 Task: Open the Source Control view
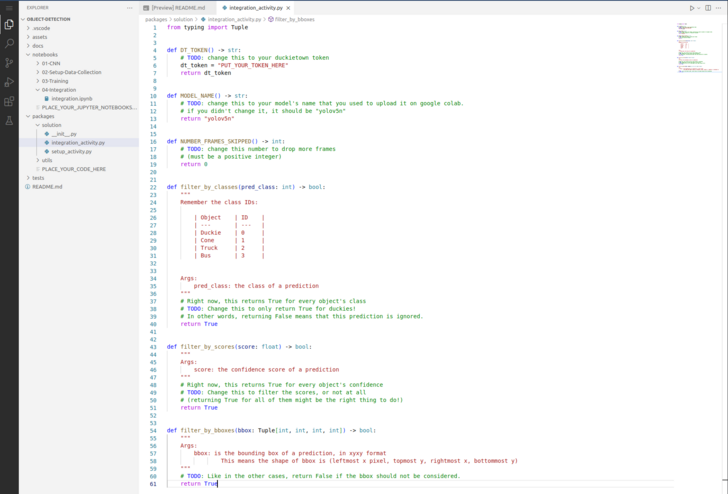click(x=9, y=63)
